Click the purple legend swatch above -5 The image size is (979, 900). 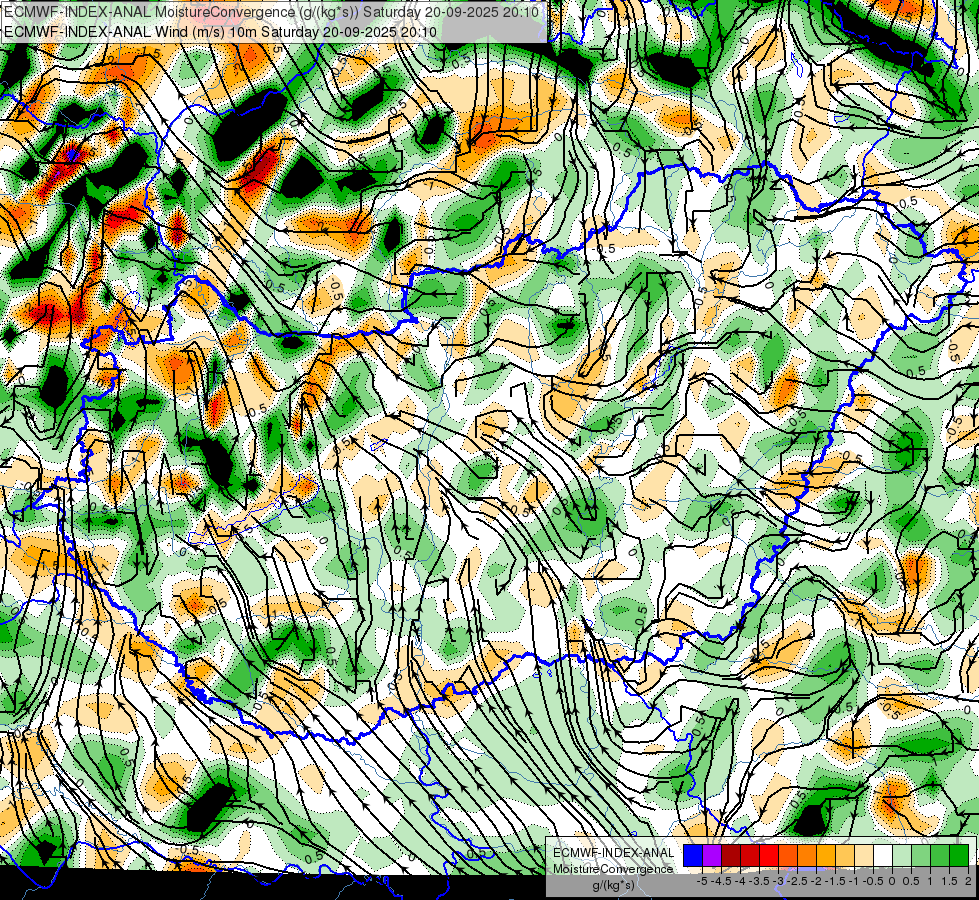click(x=712, y=856)
